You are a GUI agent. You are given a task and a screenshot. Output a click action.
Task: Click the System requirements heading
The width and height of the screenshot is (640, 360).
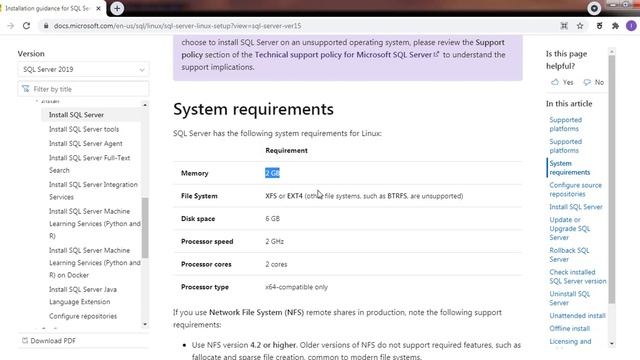(x=253, y=109)
